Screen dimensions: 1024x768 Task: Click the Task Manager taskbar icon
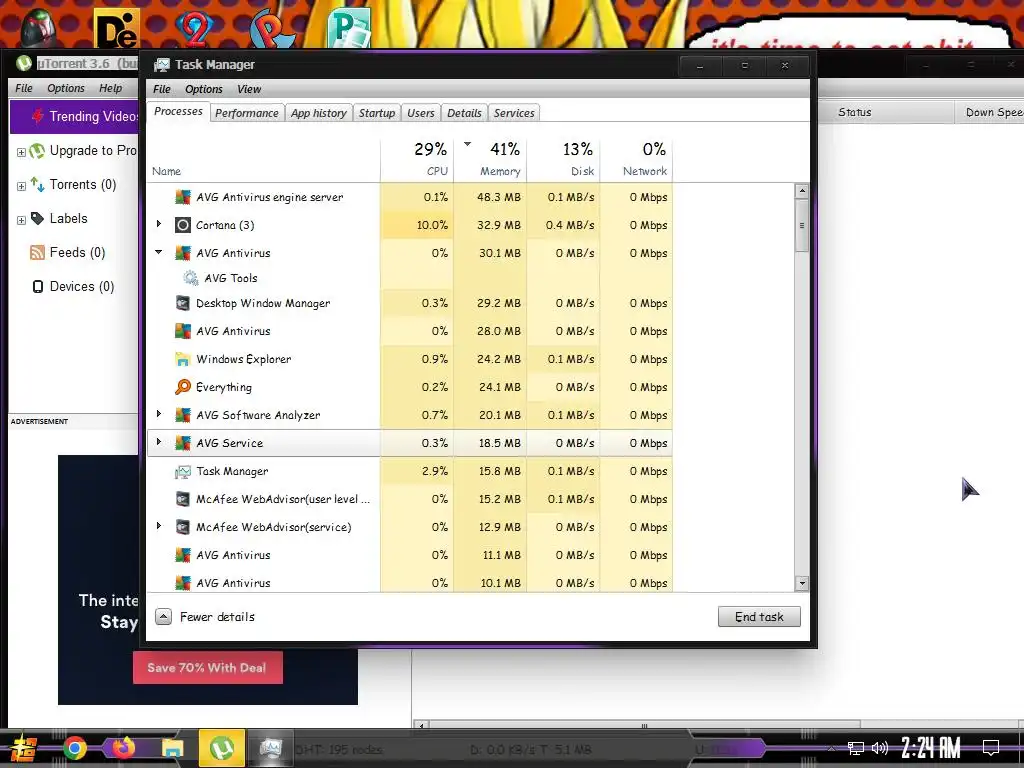270,748
